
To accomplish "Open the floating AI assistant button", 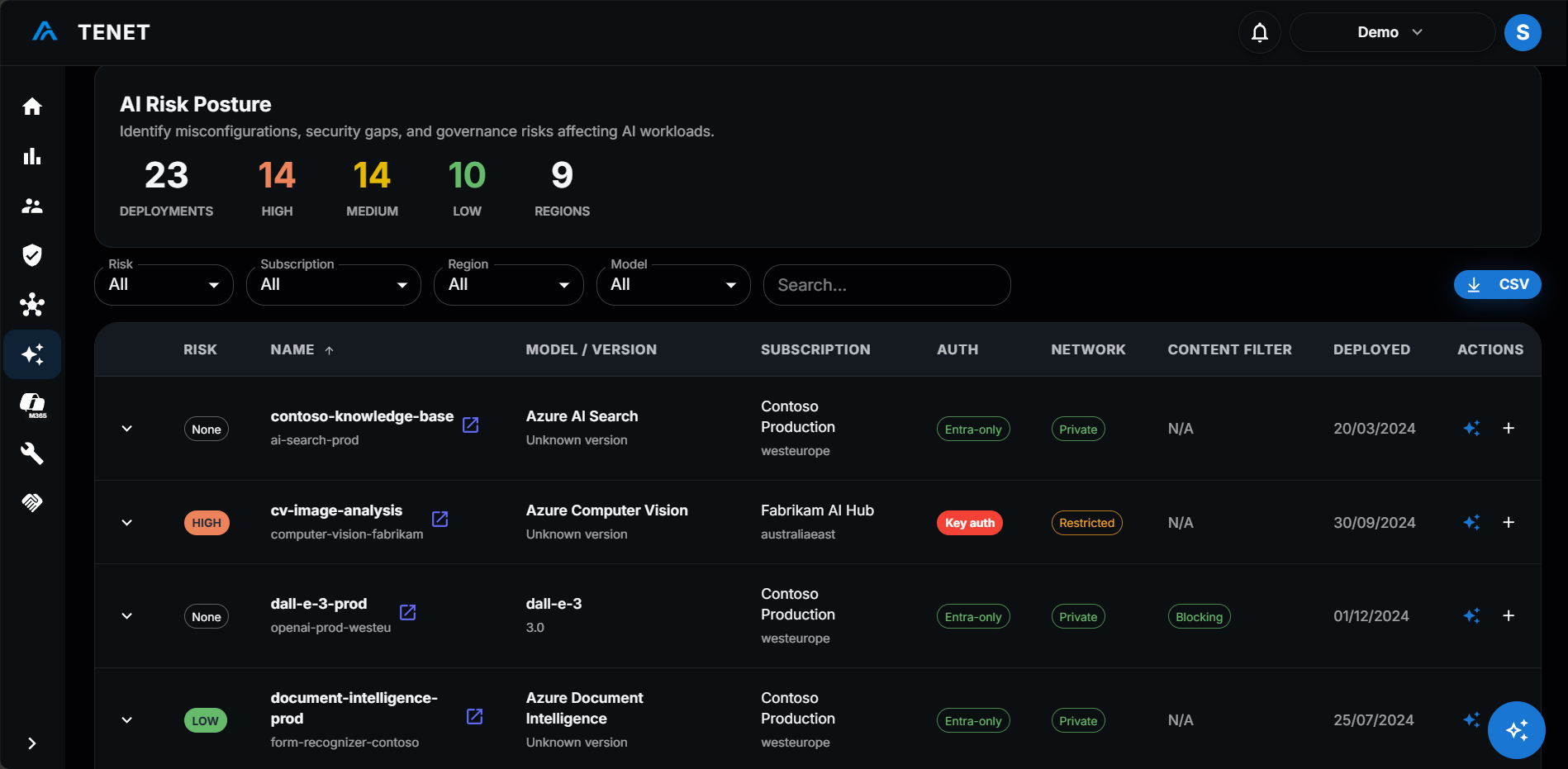I will click(x=1516, y=730).
